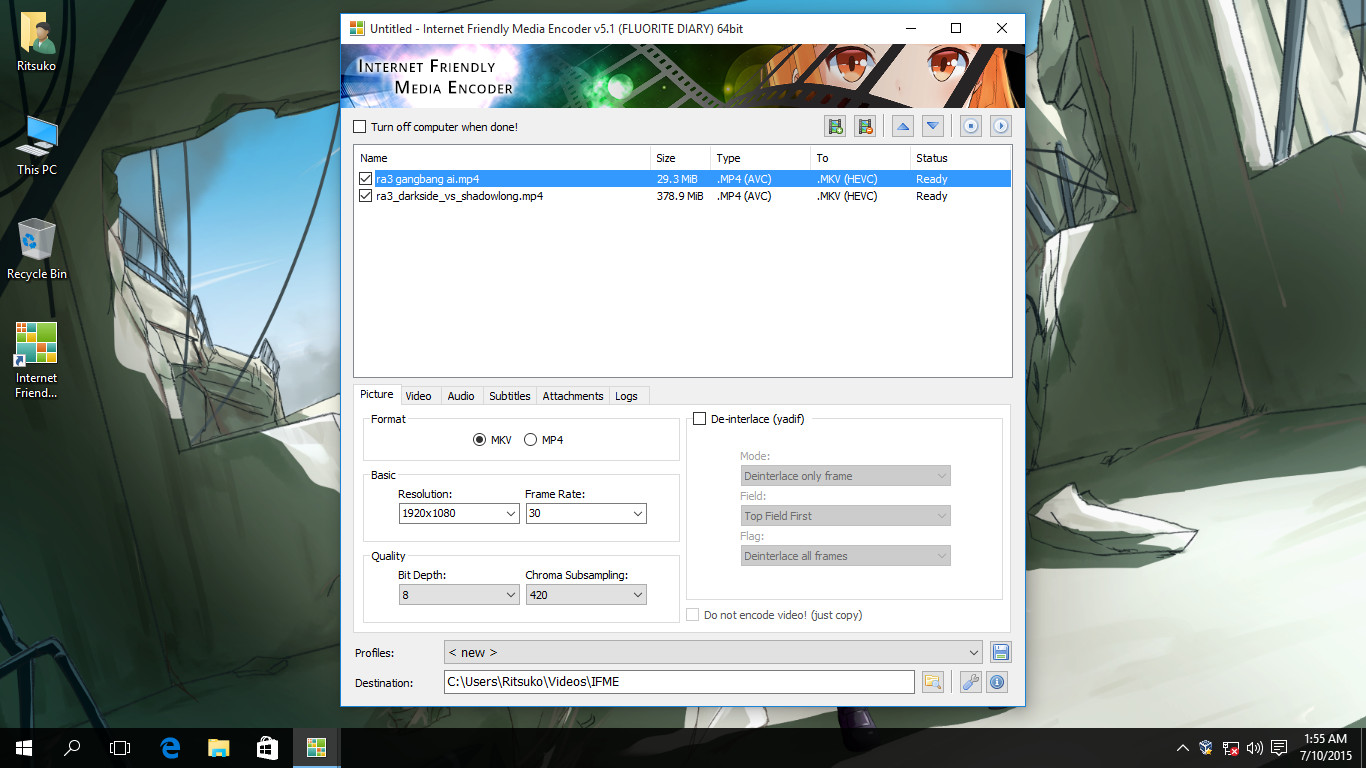
Task: Click the Type column header
Action: tap(761, 158)
